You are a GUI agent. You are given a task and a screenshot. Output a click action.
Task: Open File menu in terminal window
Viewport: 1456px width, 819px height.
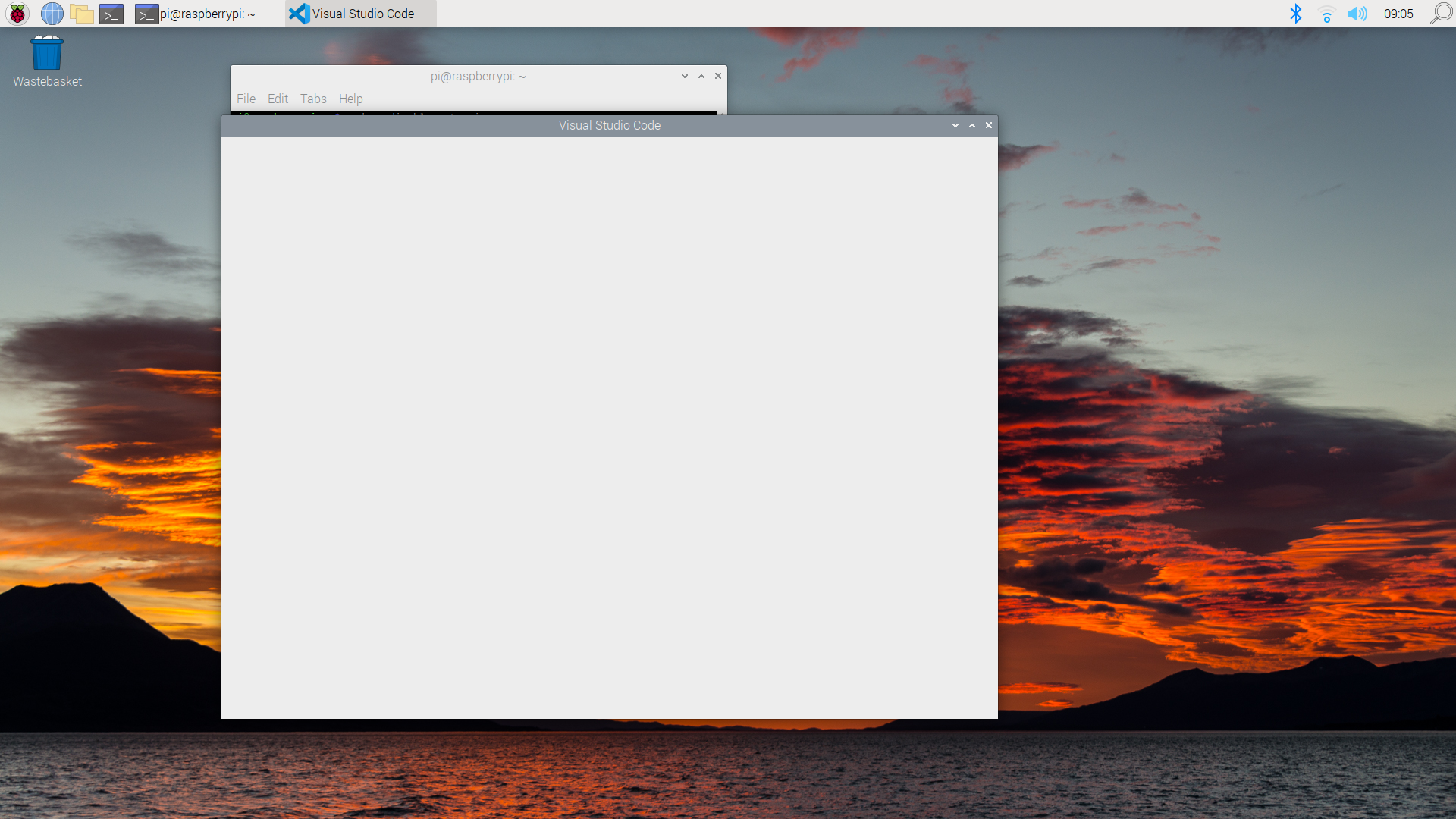click(246, 99)
